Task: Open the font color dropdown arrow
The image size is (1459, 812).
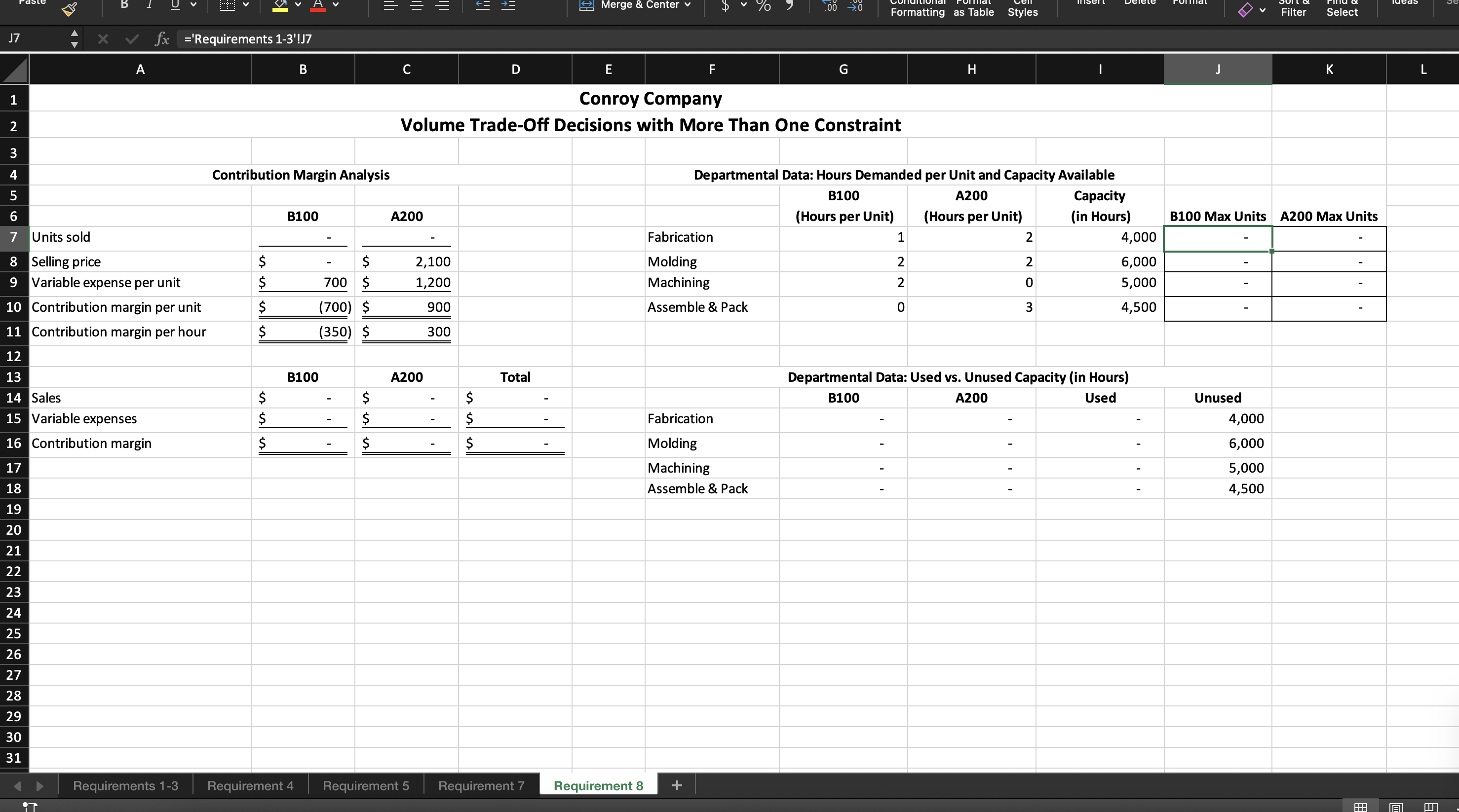Action: 336,5
